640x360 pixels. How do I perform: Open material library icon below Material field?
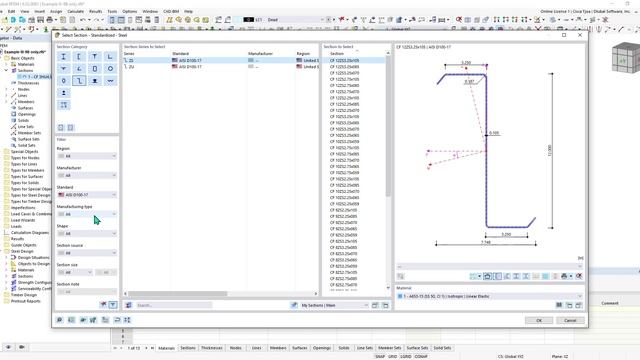click(x=559, y=305)
